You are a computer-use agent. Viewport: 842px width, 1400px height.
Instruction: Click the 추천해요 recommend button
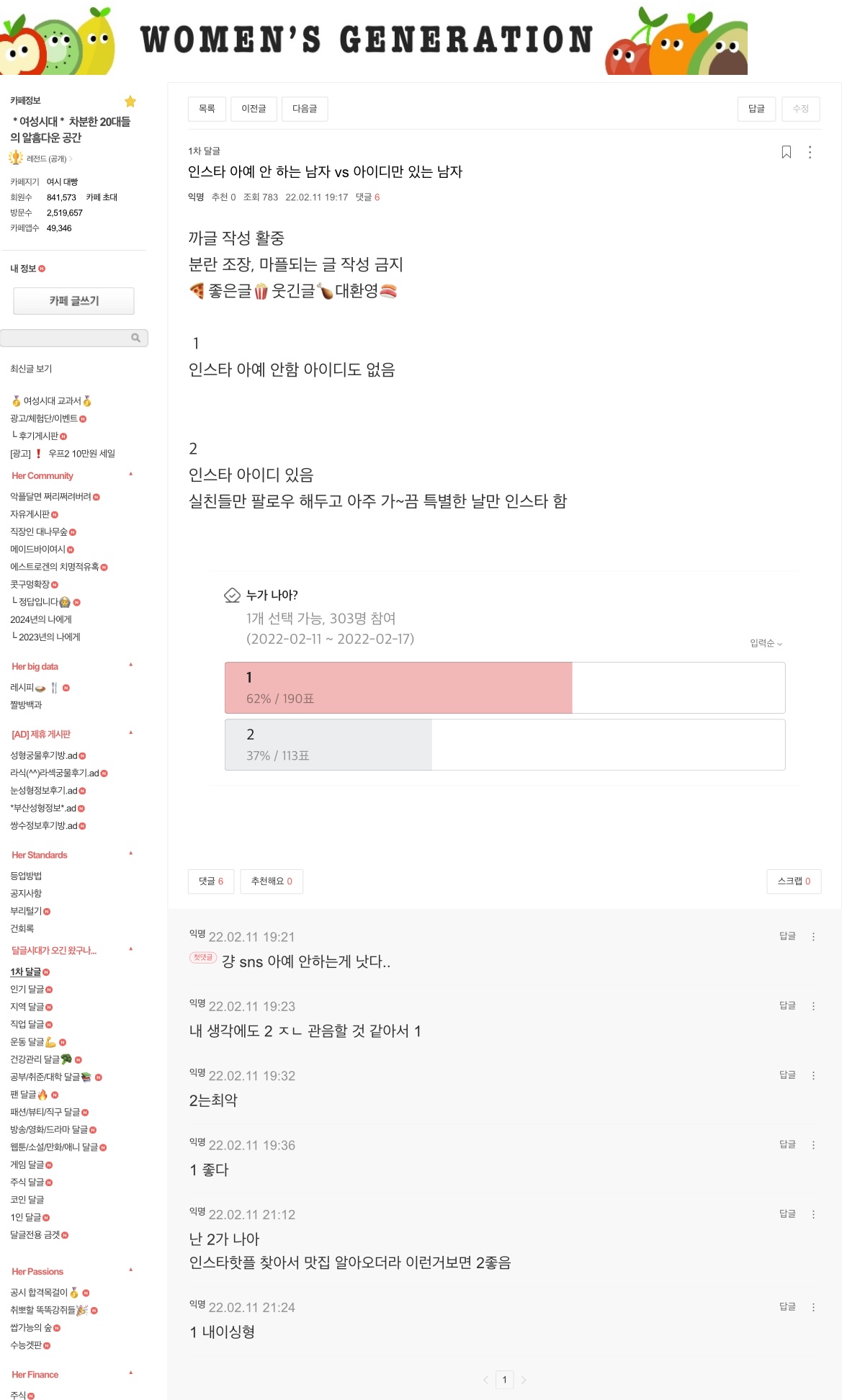point(271,881)
